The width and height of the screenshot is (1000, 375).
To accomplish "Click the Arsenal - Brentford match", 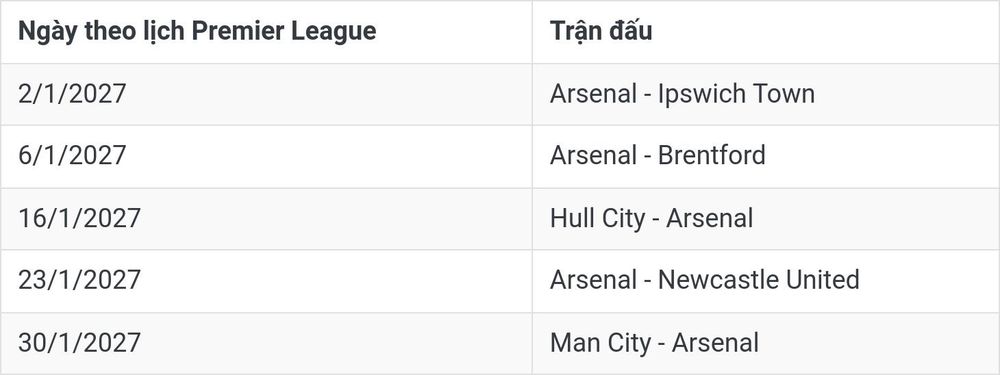I will click(x=658, y=156).
